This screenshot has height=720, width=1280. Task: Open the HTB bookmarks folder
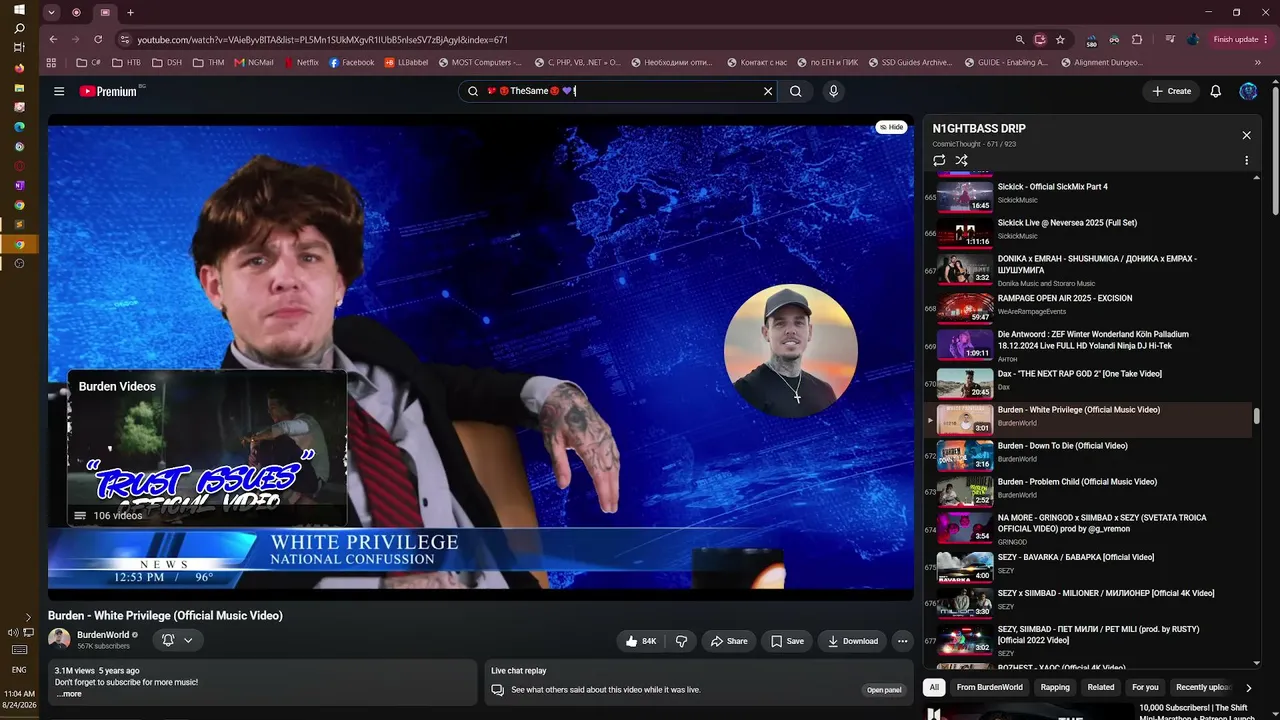click(x=127, y=62)
